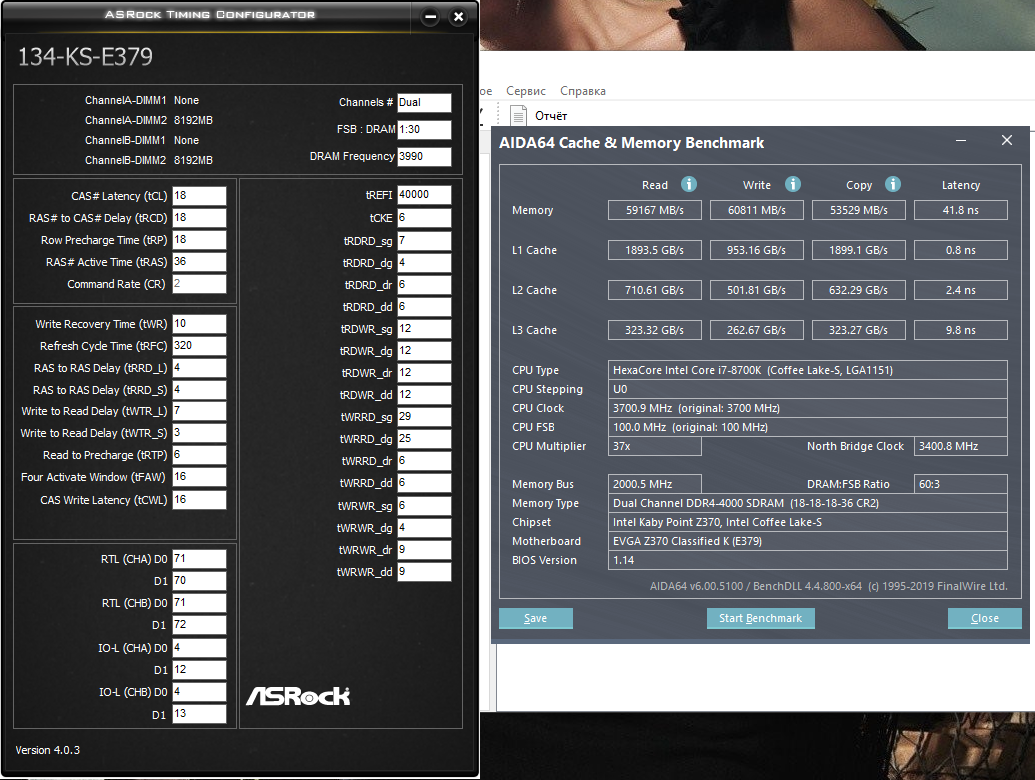Click the tREFI field showing 40000

click(x=424, y=195)
